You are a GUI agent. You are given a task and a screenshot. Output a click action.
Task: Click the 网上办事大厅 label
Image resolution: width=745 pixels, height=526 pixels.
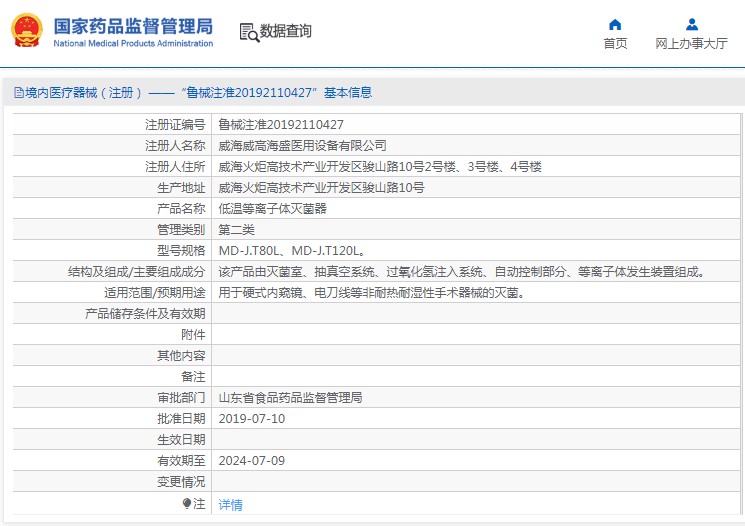pos(691,43)
